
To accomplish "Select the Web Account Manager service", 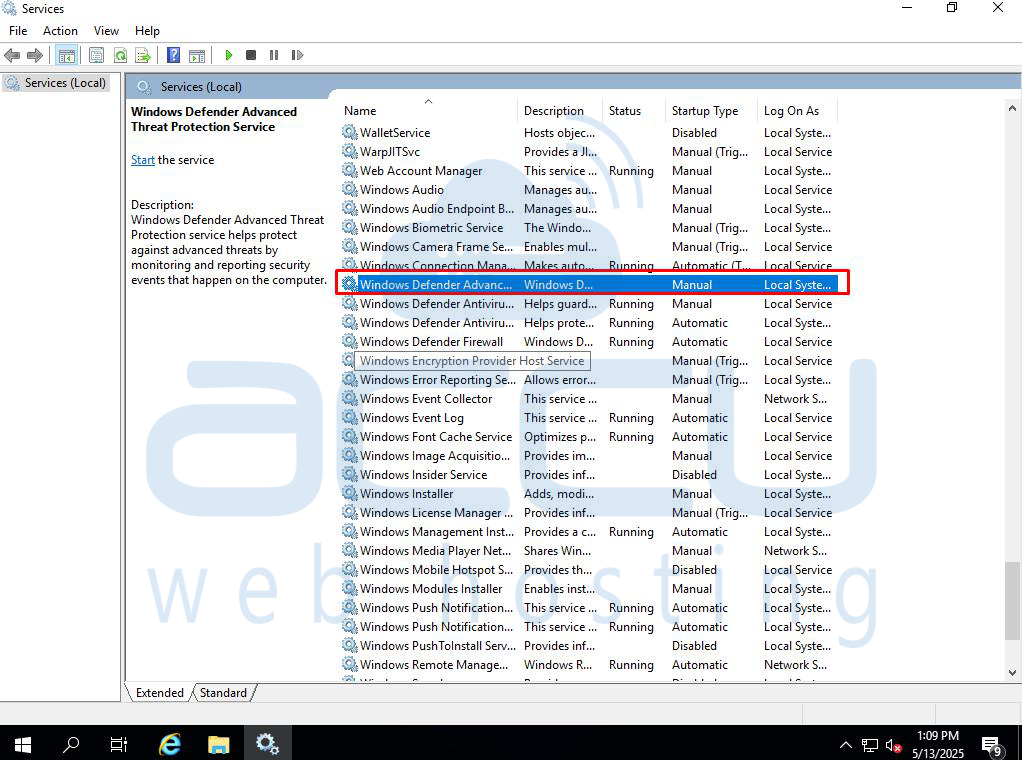I will (x=589, y=171).
